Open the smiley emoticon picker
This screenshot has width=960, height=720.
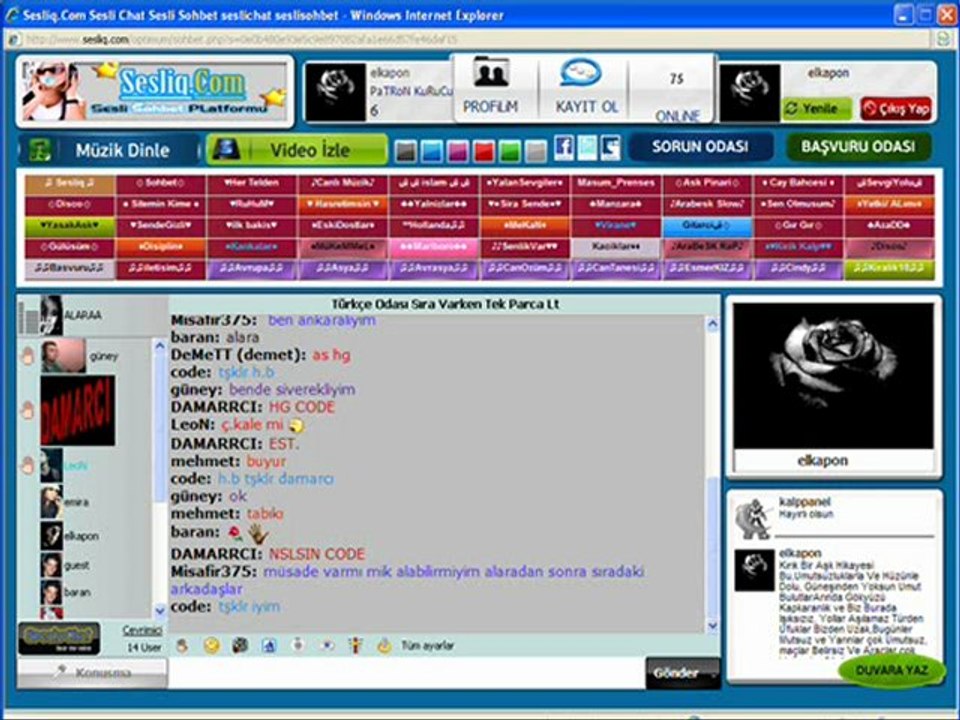tap(212, 645)
